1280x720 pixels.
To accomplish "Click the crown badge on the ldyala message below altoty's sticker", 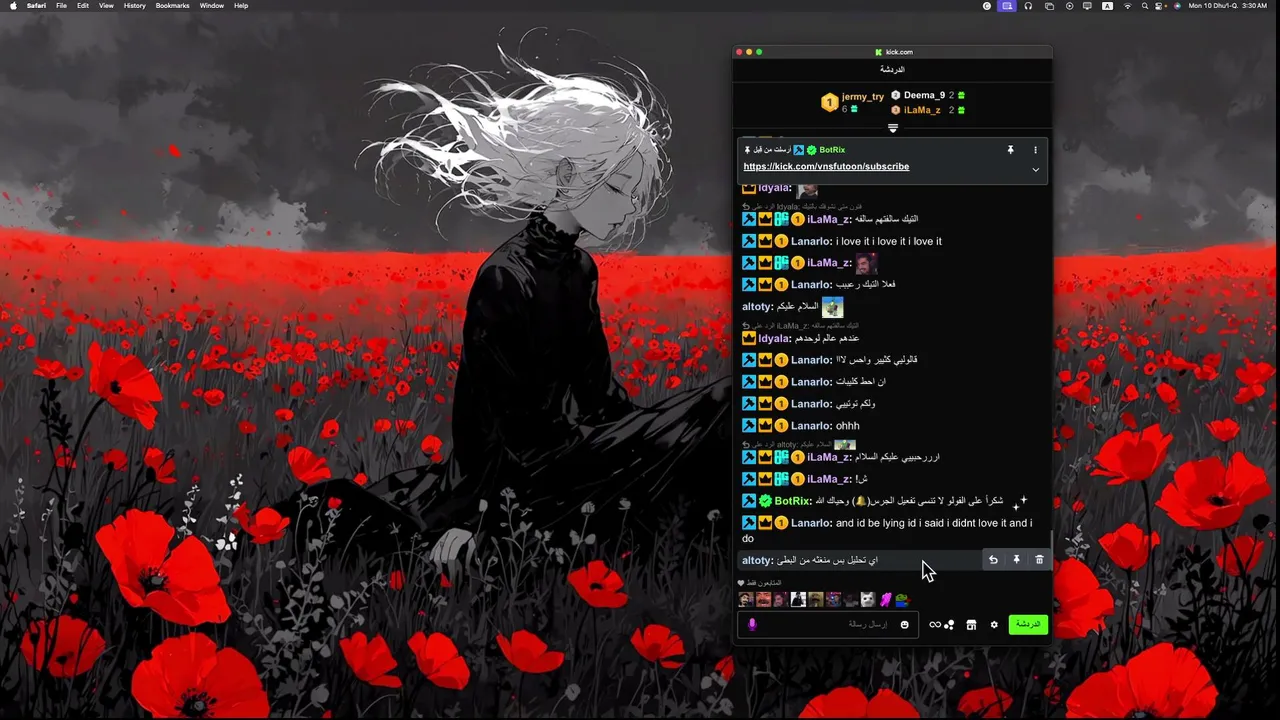I will coord(749,339).
